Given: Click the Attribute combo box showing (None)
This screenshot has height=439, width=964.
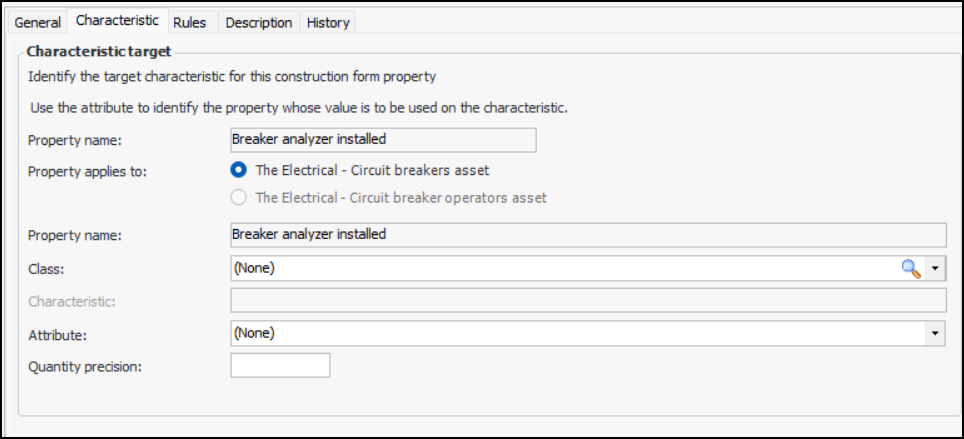Looking at the screenshot, I should [x=580, y=333].
